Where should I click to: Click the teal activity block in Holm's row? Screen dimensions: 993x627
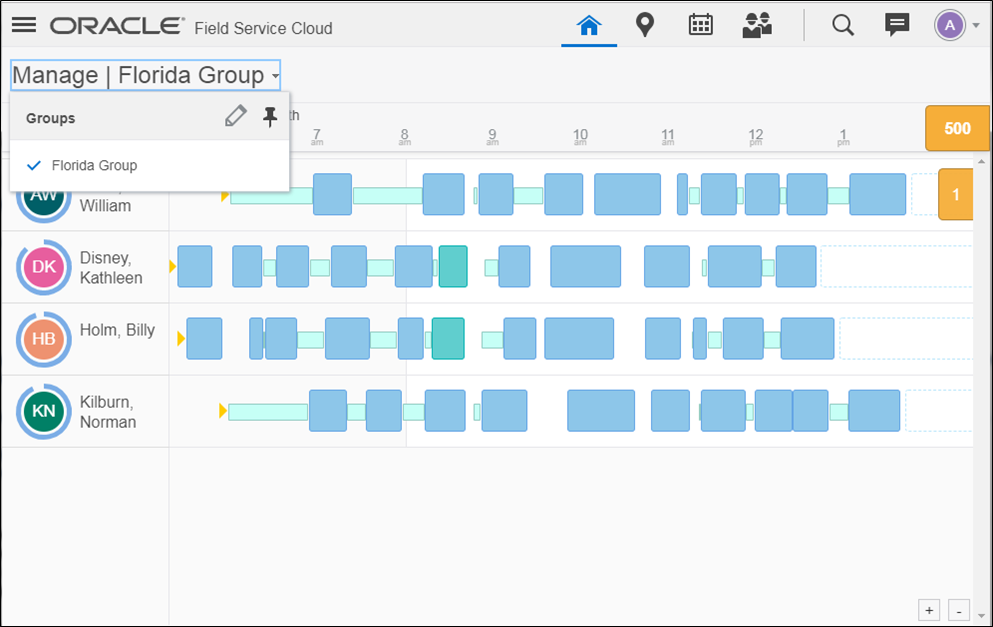(x=448, y=338)
